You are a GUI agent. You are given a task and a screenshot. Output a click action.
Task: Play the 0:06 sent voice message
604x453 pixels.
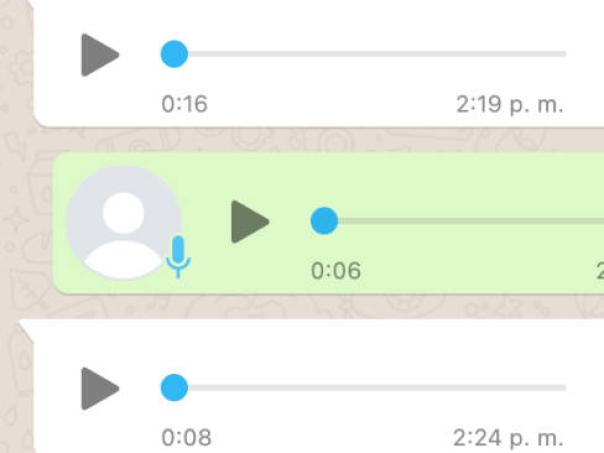click(250, 221)
